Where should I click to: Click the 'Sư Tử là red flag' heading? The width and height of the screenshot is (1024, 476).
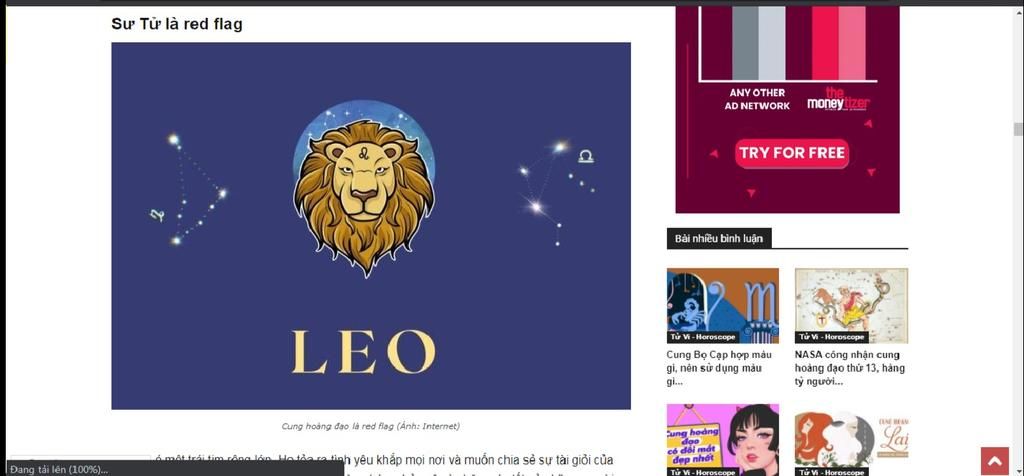(x=177, y=24)
